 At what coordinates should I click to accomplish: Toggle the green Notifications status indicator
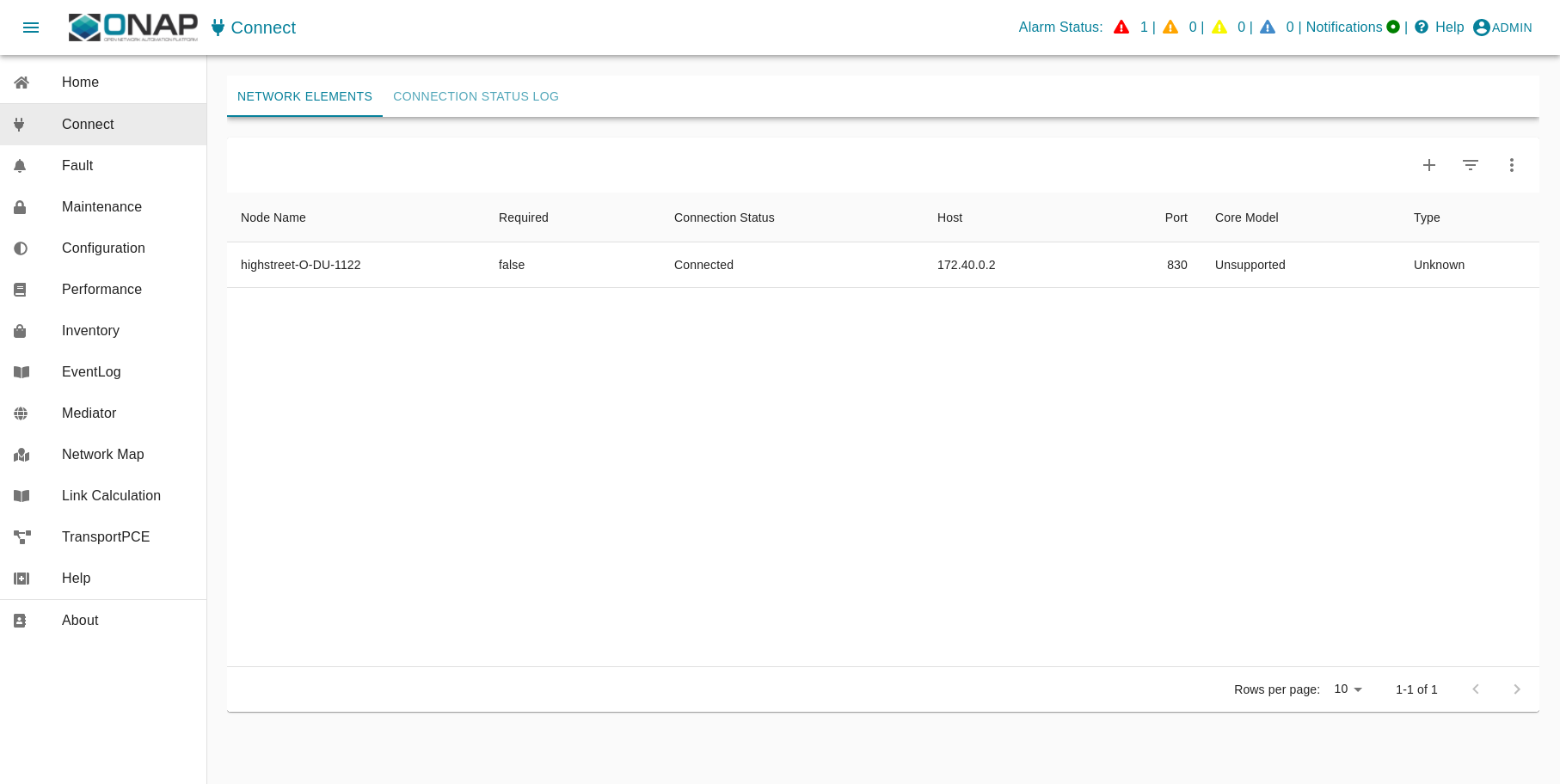click(1393, 28)
